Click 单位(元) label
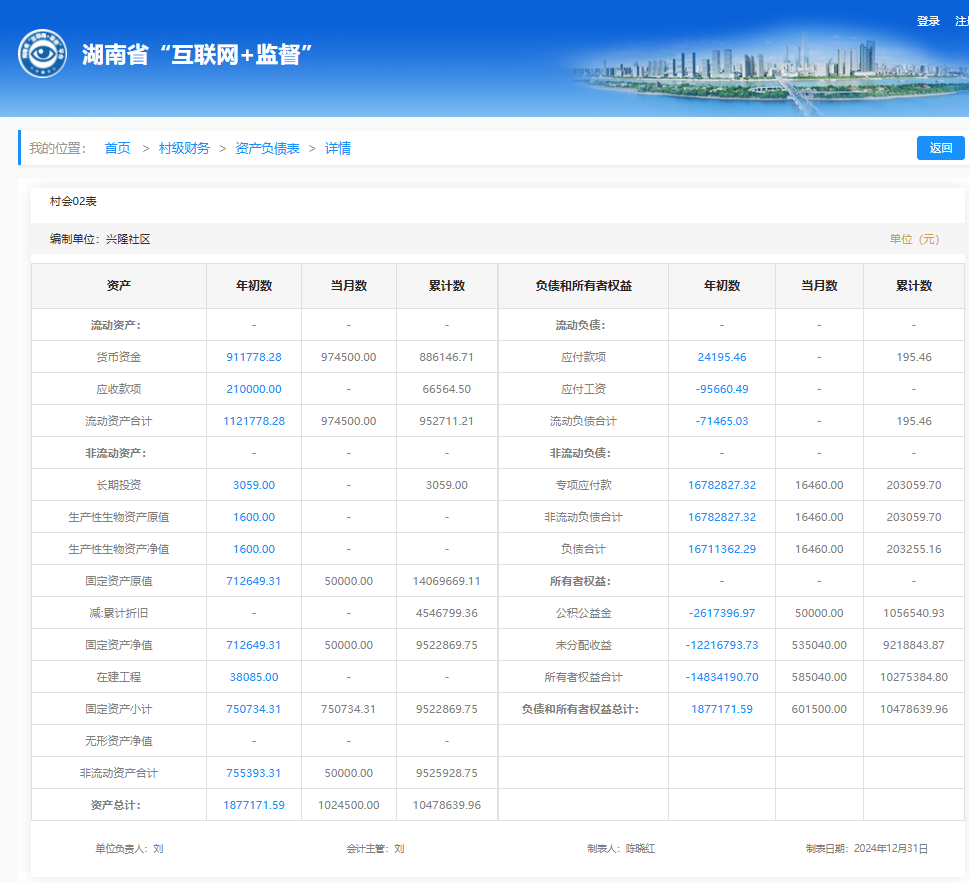 click(915, 239)
